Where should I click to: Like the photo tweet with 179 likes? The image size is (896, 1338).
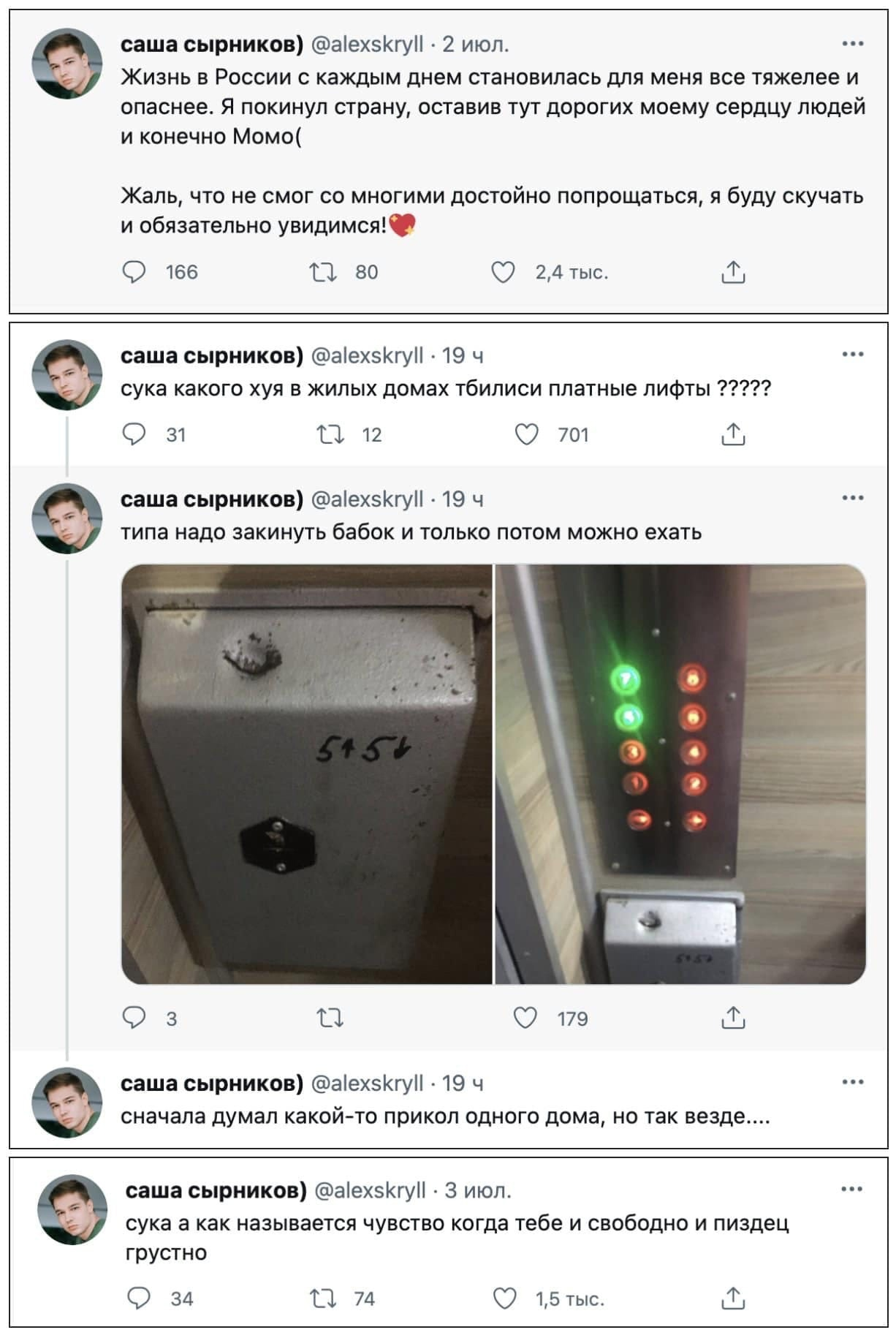(x=525, y=1018)
